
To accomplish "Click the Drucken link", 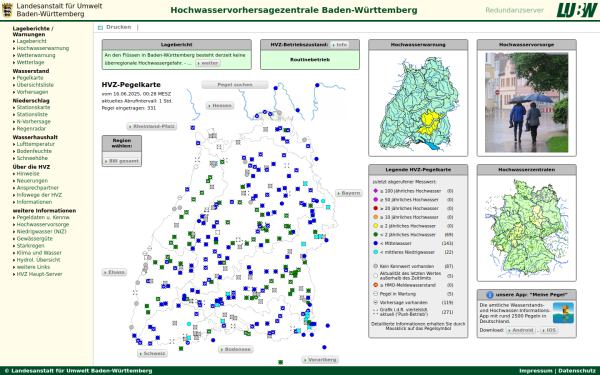I will point(119,27).
